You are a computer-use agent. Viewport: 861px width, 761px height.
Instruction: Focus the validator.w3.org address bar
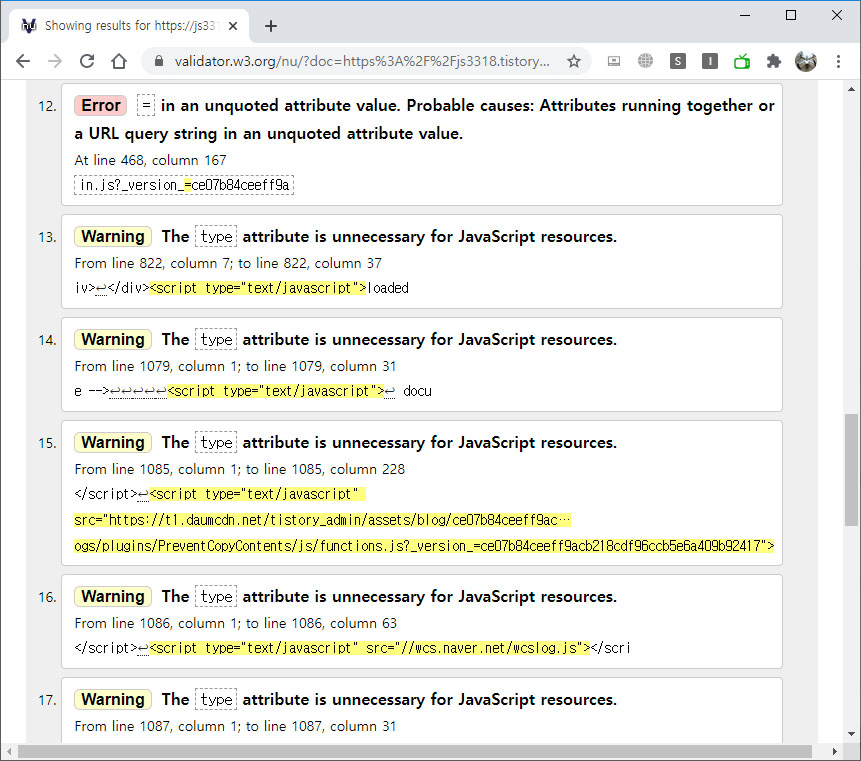(x=361, y=61)
